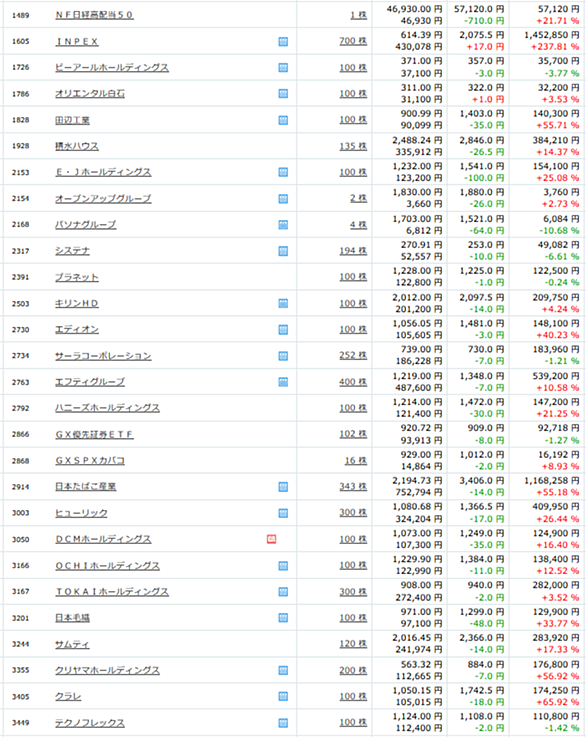This screenshot has height=737, width=586.
Task: Click blue icon in テクノフレックス row
Action: coord(283,723)
